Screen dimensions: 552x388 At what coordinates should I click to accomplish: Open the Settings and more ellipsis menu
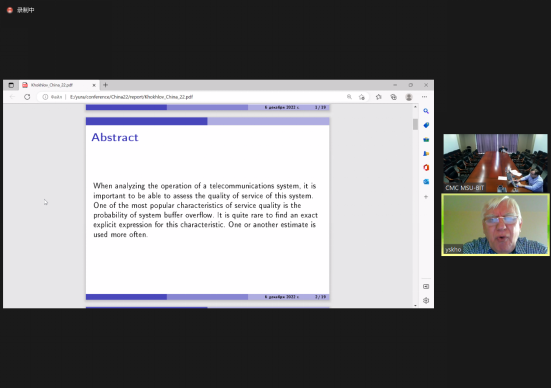[x=425, y=97]
